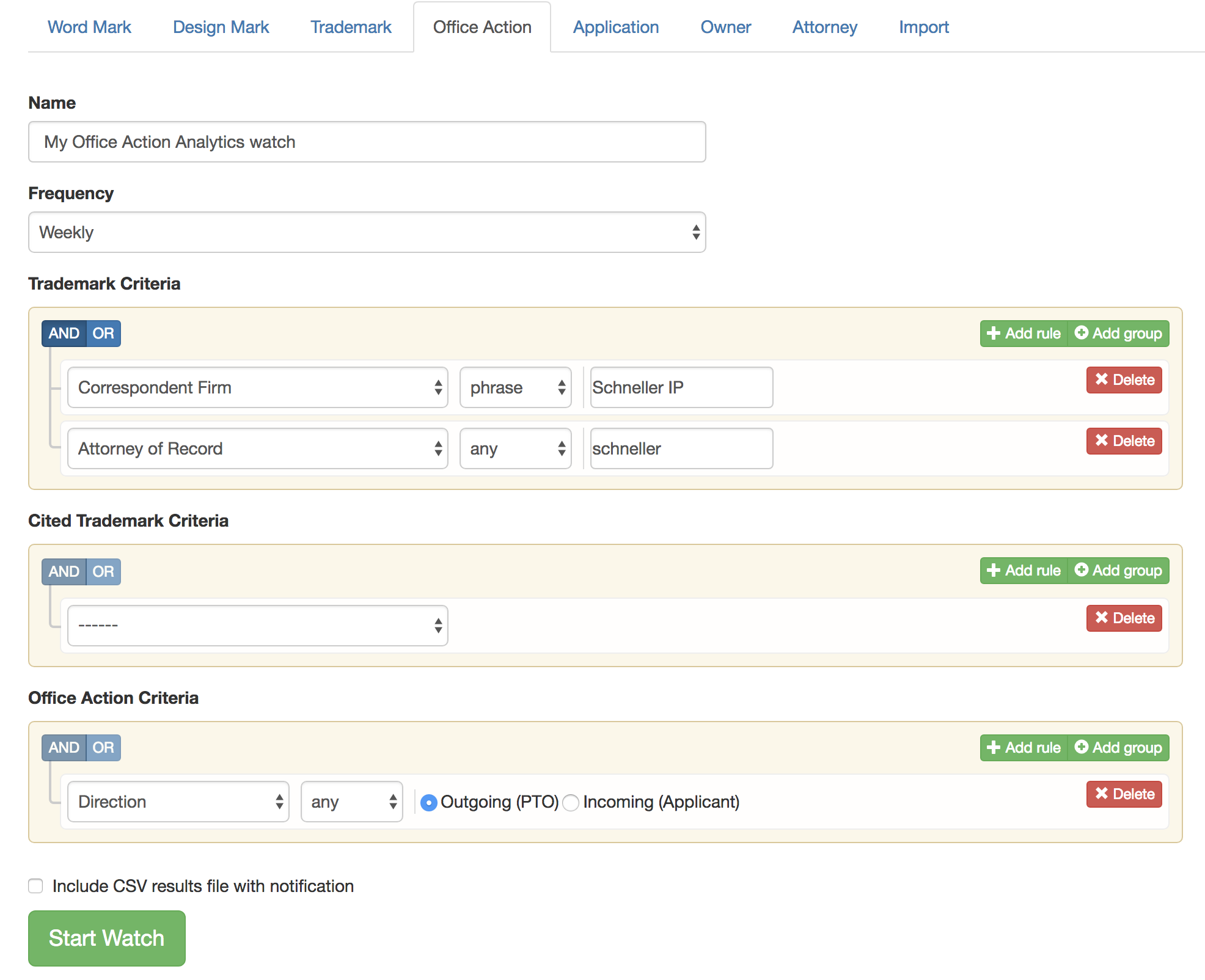
Task: Open the Correspondent Firm field dropdown
Action: point(257,387)
